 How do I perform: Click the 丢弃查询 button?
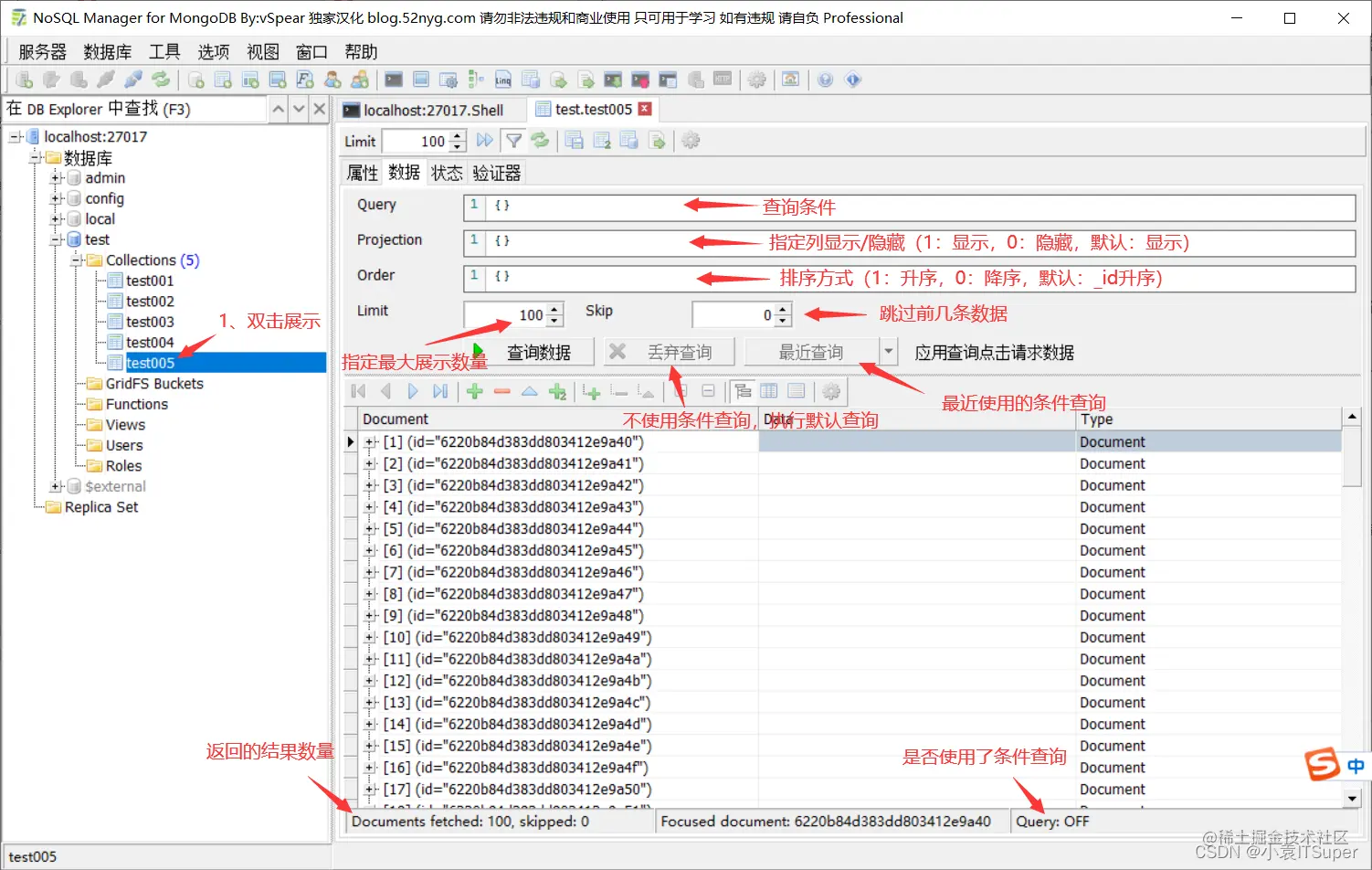[x=670, y=352]
